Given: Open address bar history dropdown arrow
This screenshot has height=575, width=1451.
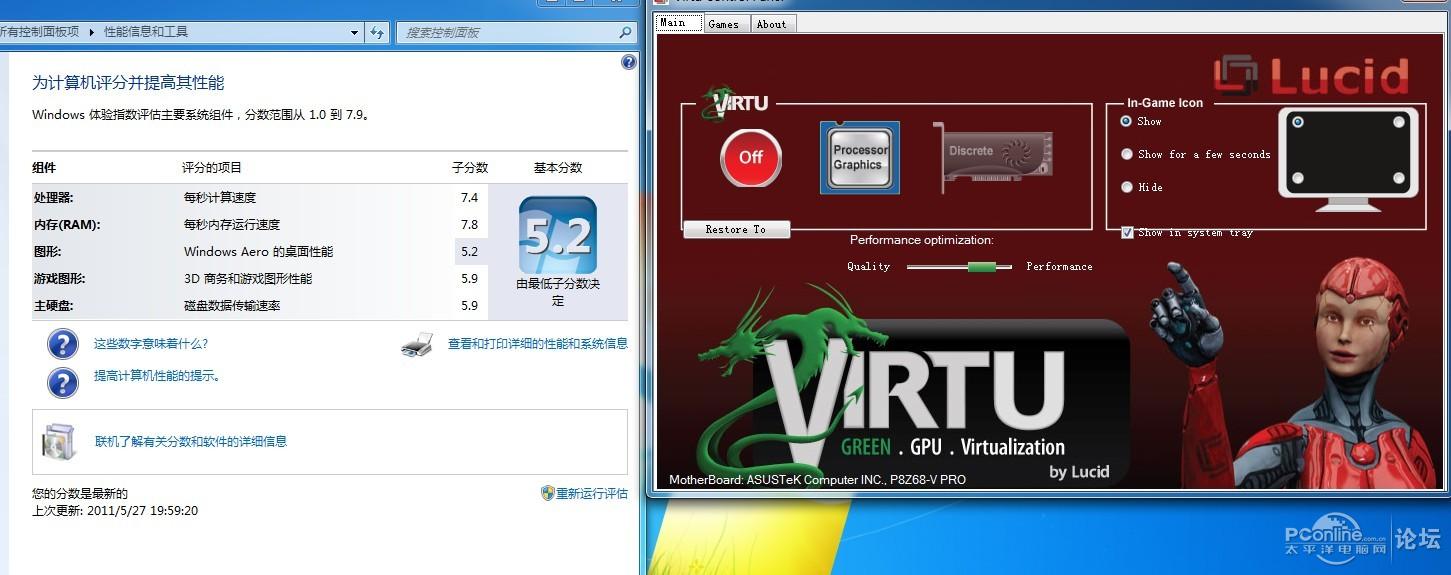Looking at the screenshot, I should [x=354, y=32].
